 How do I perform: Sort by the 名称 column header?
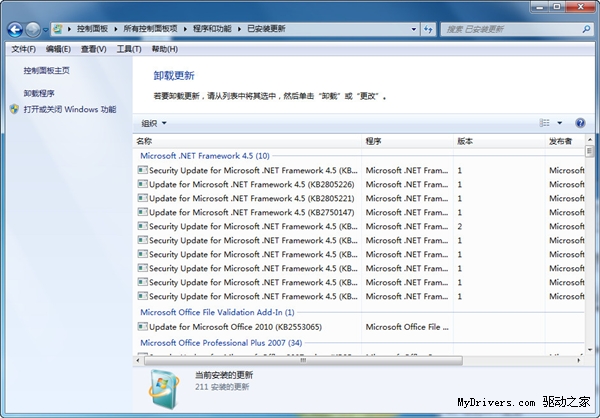pyautogui.click(x=247, y=141)
